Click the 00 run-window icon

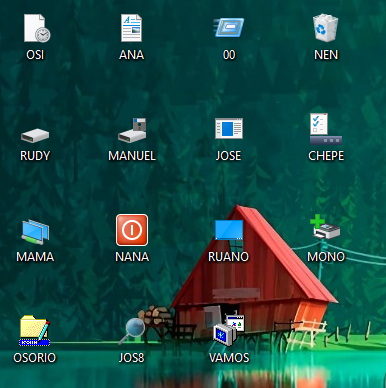click(x=229, y=27)
